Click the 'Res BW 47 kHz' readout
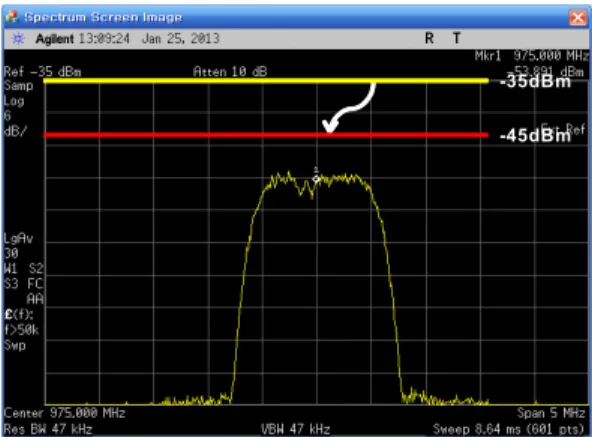Viewport: 592px width, 437px height. [48, 429]
